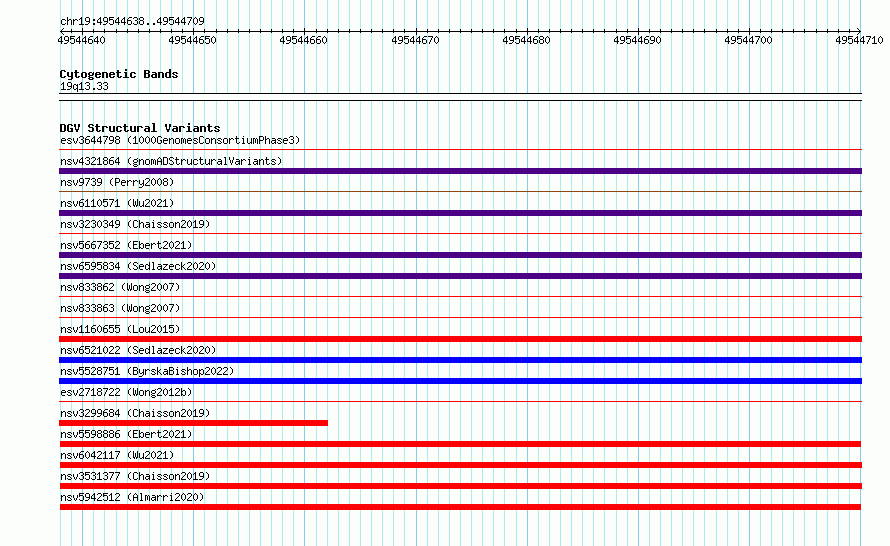Click the purple bar under nsv5667352

click(460, 255)
